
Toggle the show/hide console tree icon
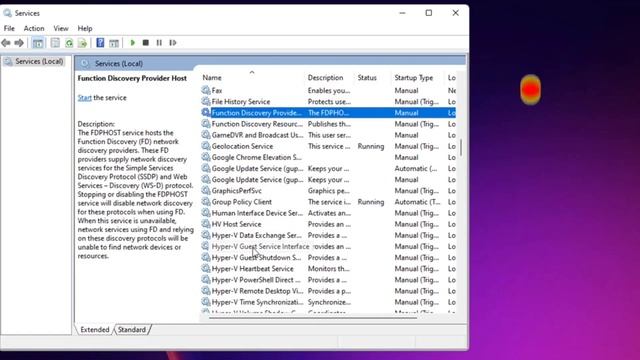(x=38, y=43)
